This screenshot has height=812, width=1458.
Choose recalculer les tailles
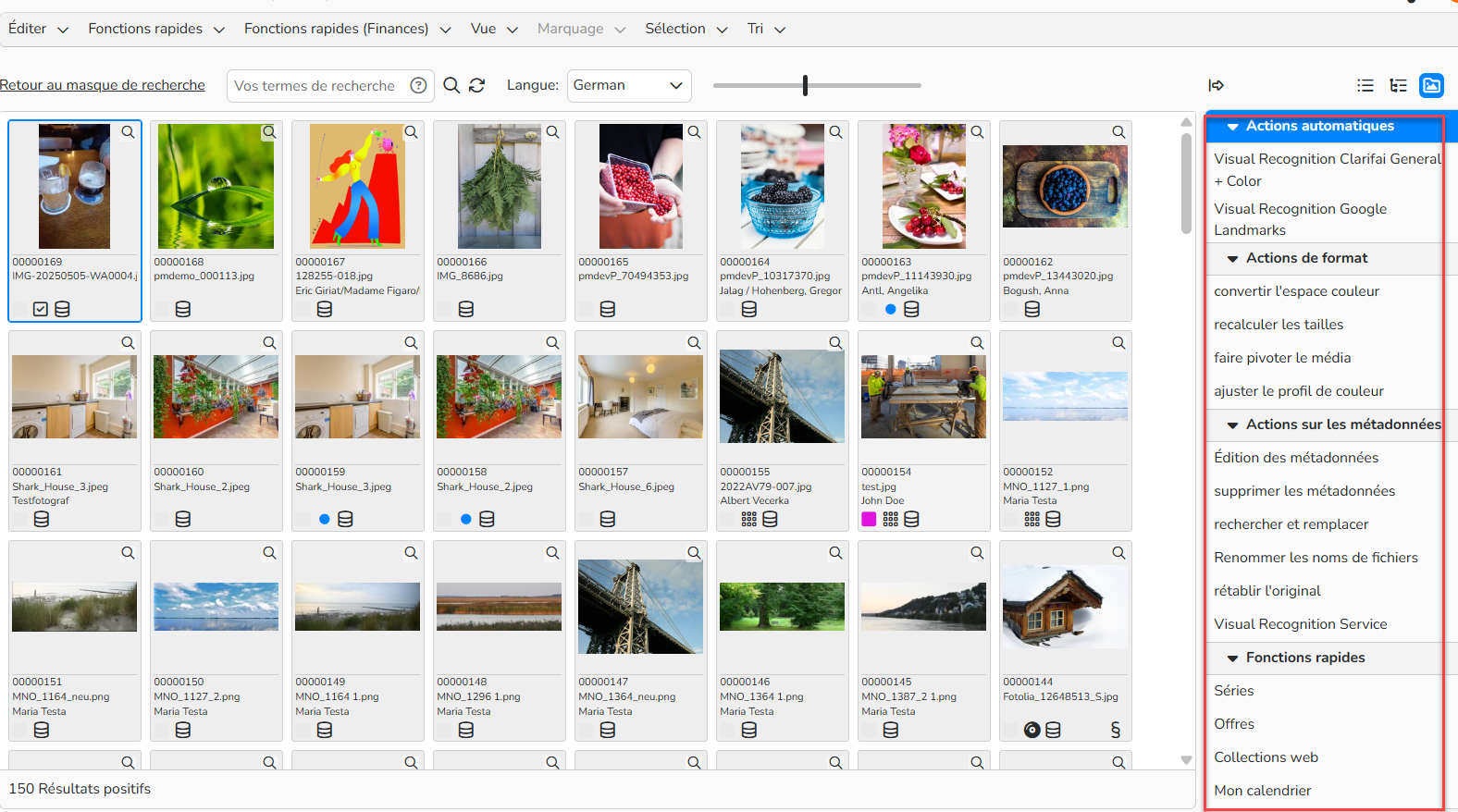1279,325
